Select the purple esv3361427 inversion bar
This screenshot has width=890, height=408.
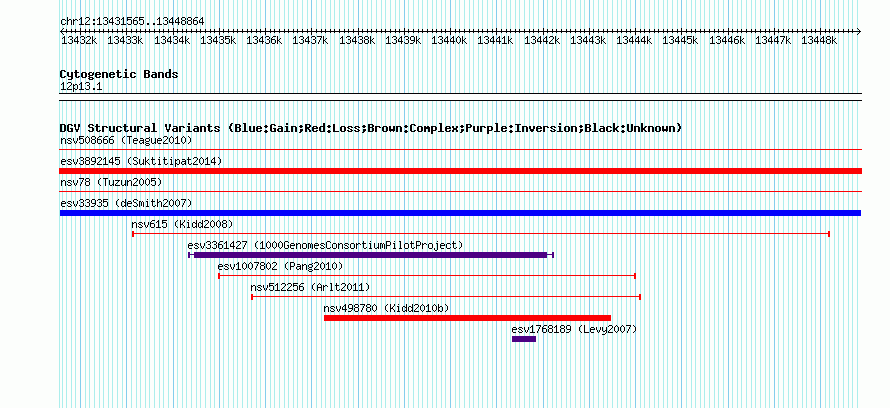371,255
